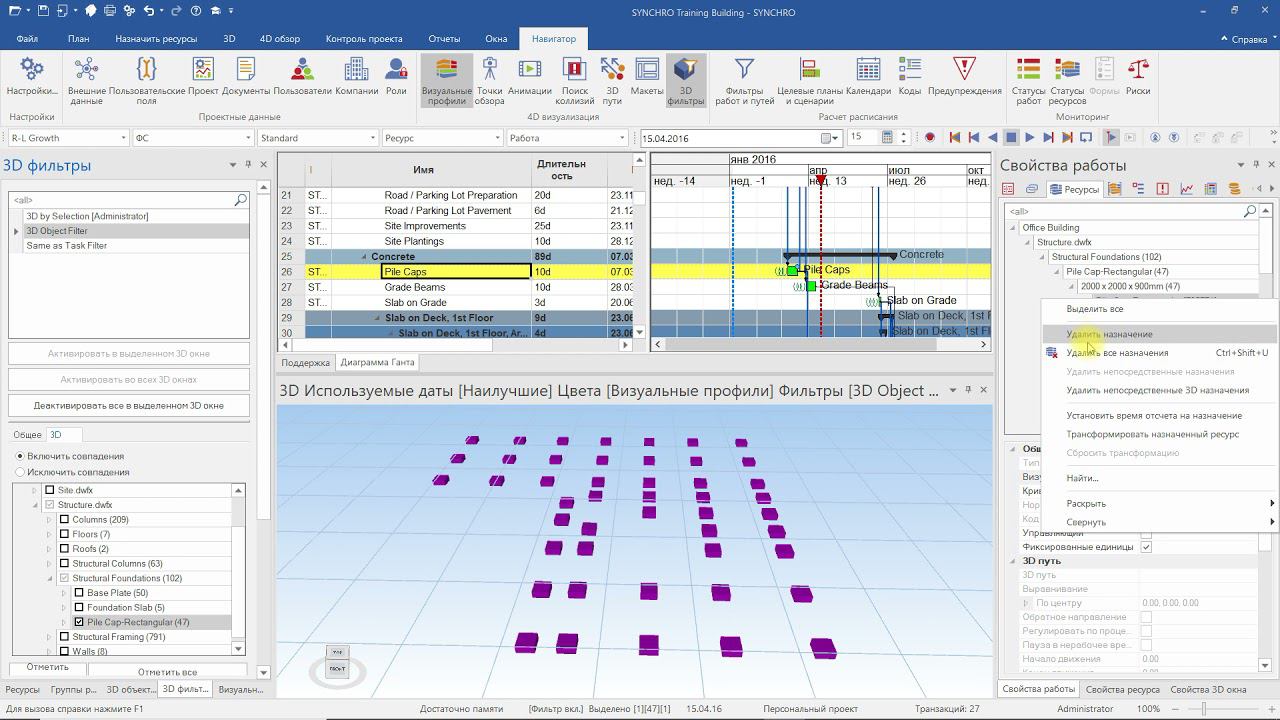The image size is (1280, 720).
Task: Open Визуальные профили
Action: coord(447,80)
